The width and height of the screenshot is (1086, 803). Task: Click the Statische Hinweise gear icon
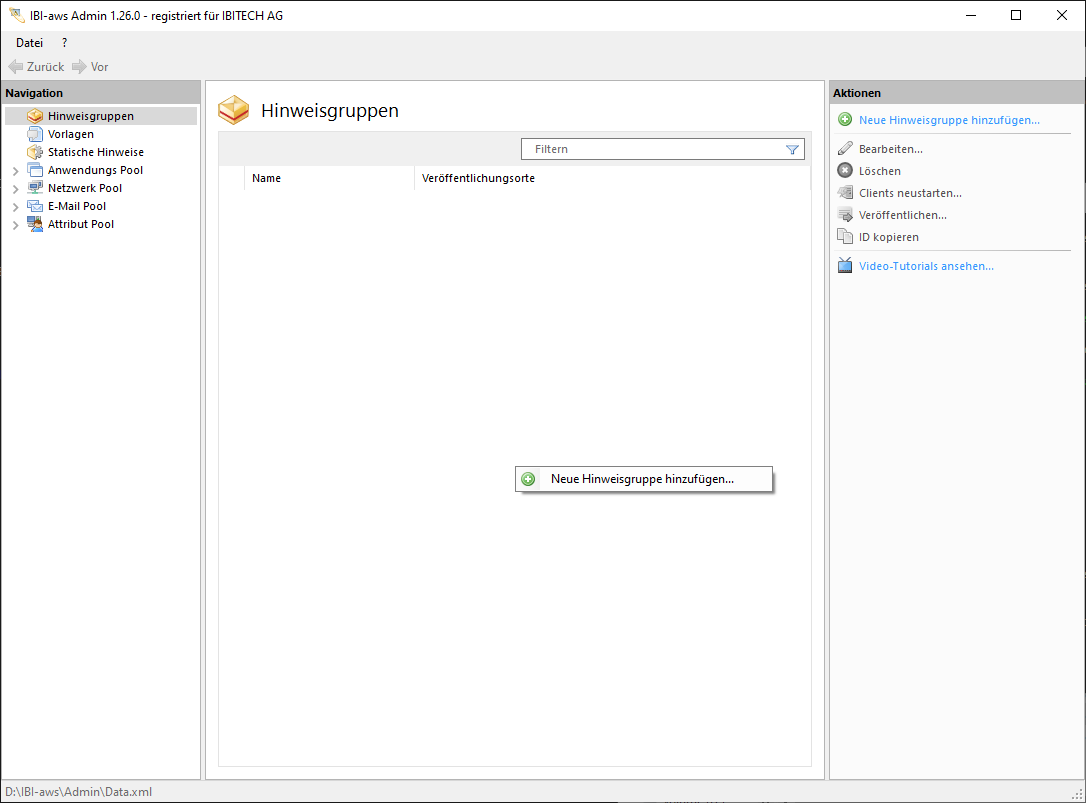35,152
